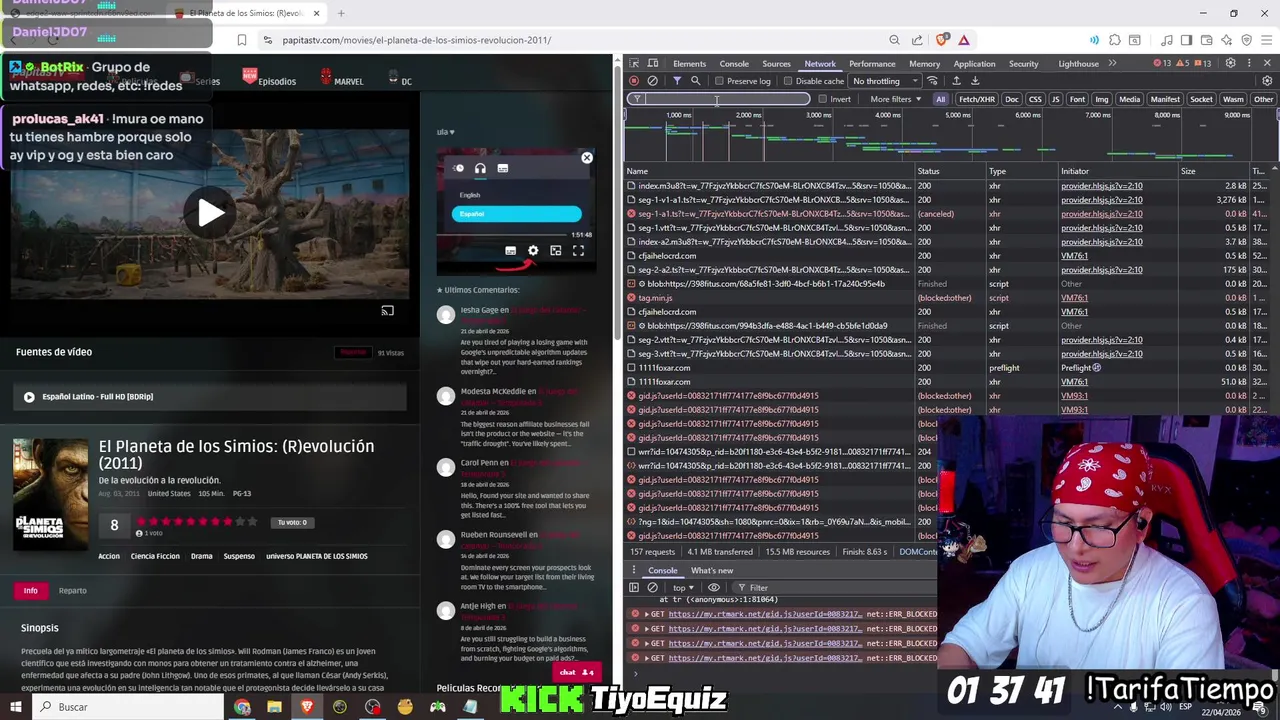
Task: Show more DevTools tabs with the chevron
Action: pyautogui.click(x=1112, y=63)
